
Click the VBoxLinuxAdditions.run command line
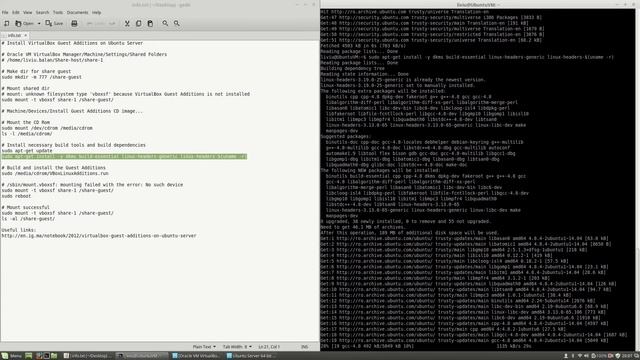55,173
